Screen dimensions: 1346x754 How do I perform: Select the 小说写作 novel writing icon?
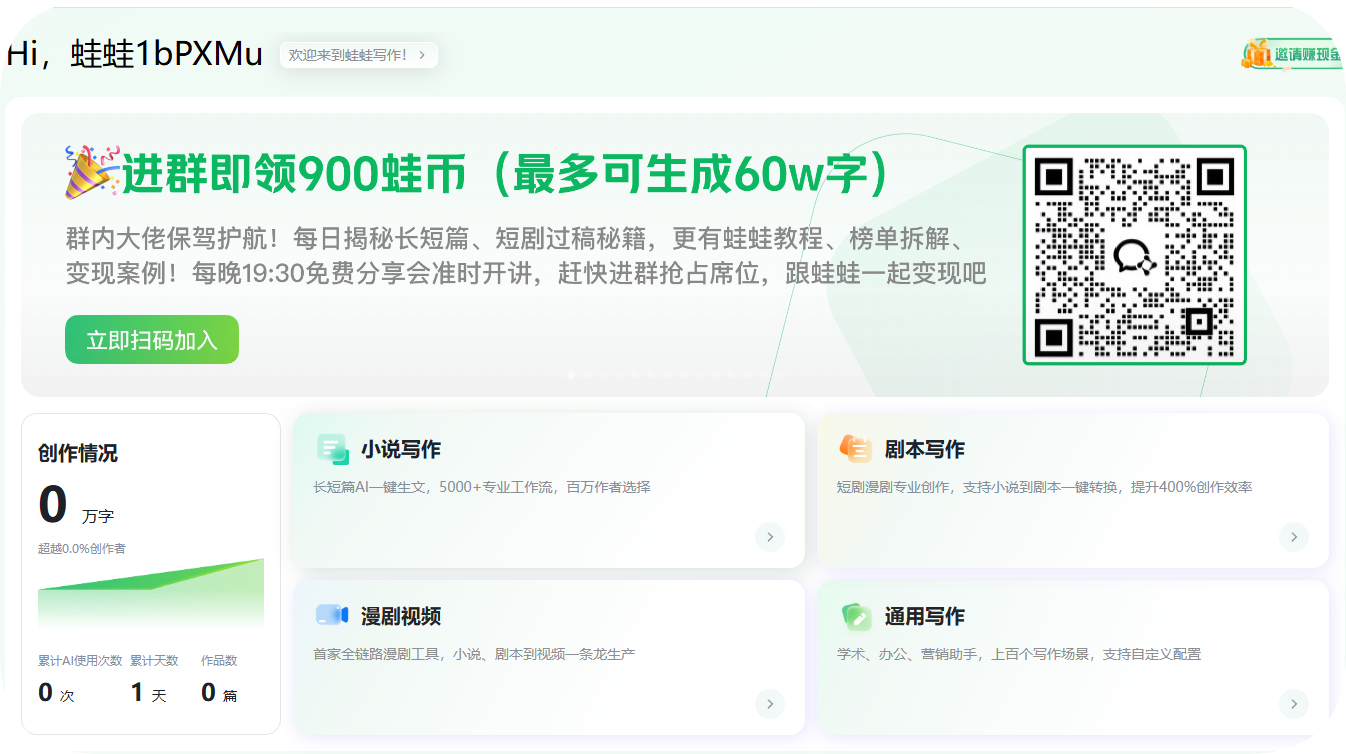tap(331, 449)
